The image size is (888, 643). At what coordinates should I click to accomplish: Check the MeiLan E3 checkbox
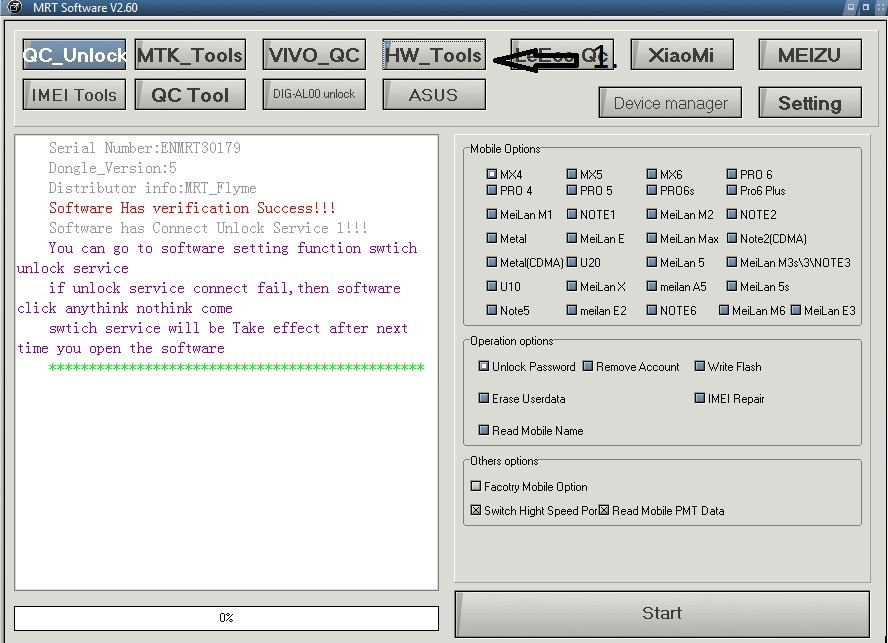[795, 310]
